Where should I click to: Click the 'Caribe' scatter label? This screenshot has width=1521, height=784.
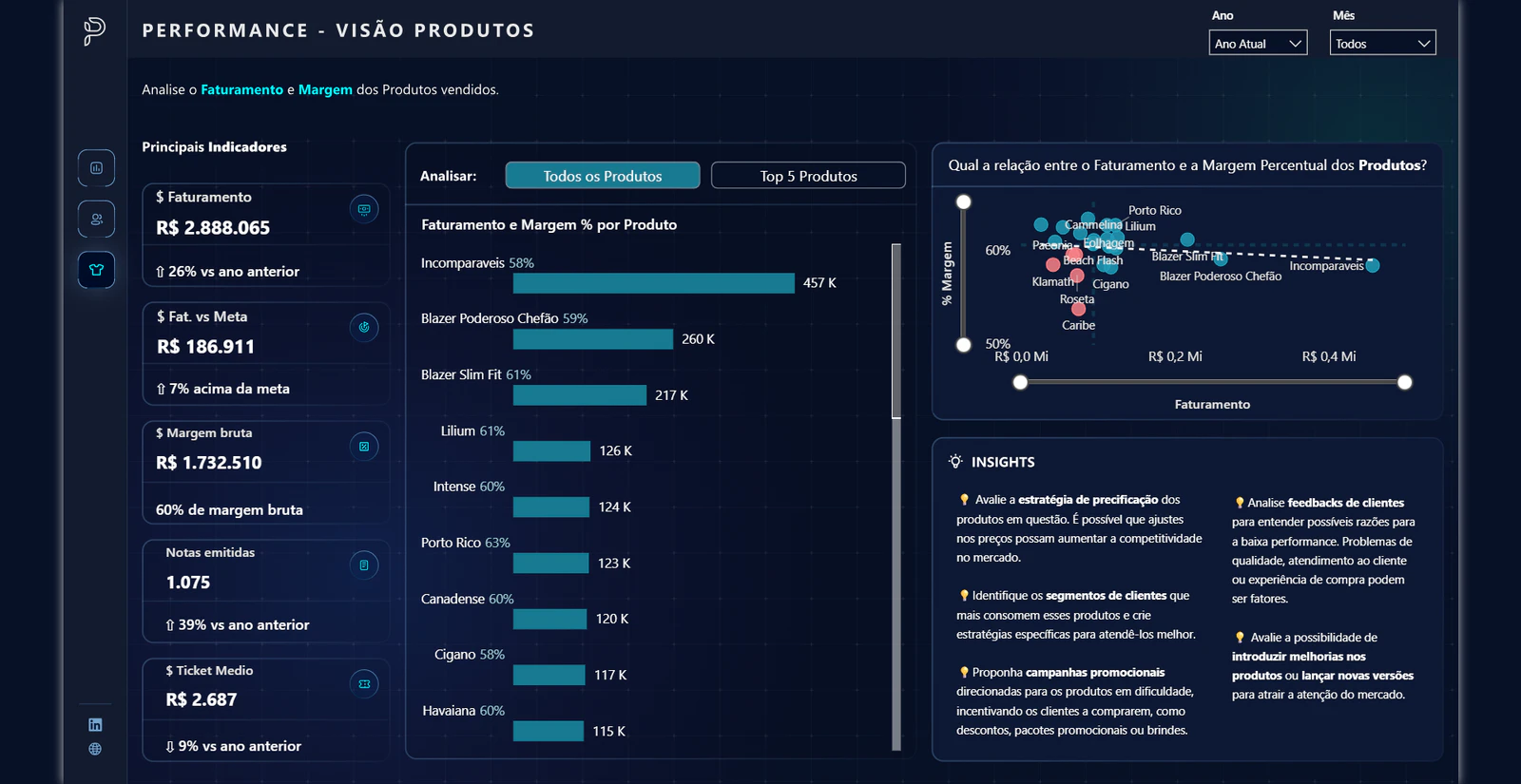point(1079,325)
